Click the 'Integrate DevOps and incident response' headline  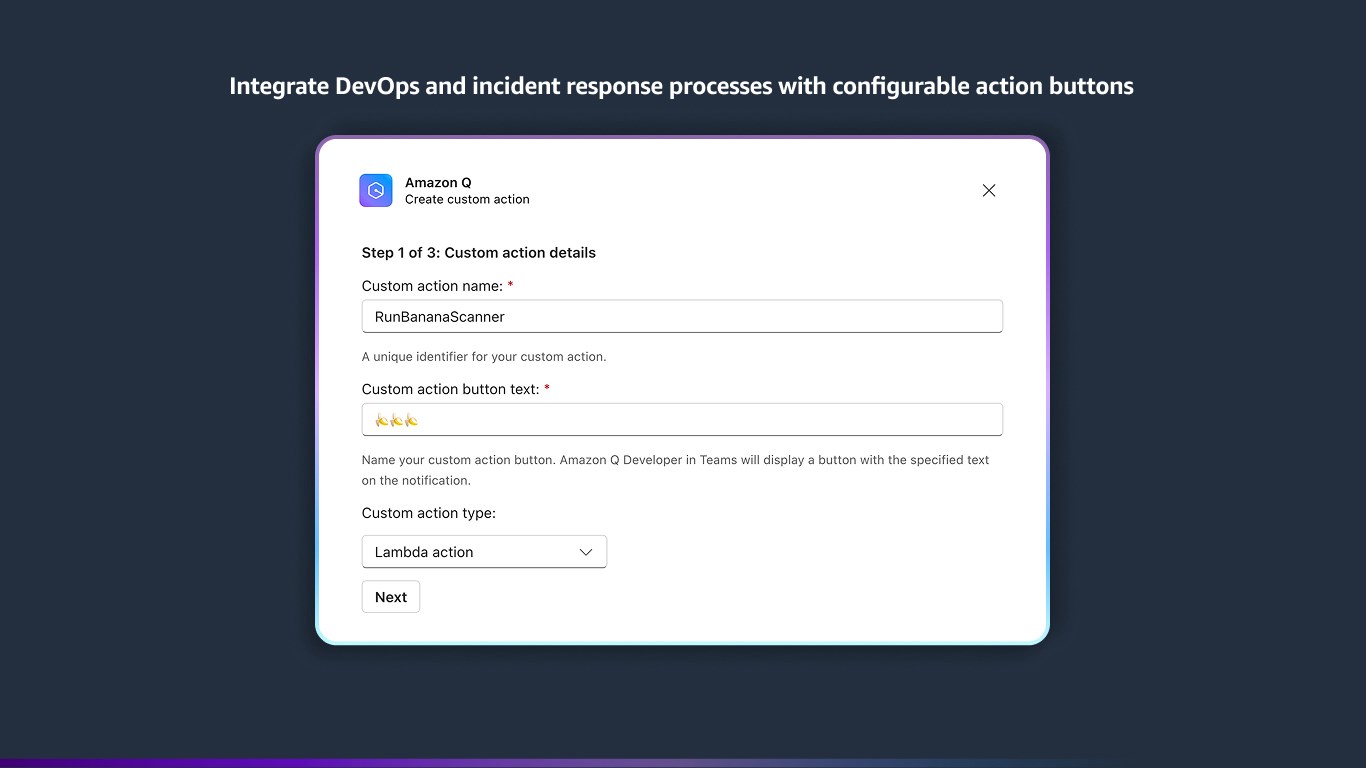(x=682, y=86)
